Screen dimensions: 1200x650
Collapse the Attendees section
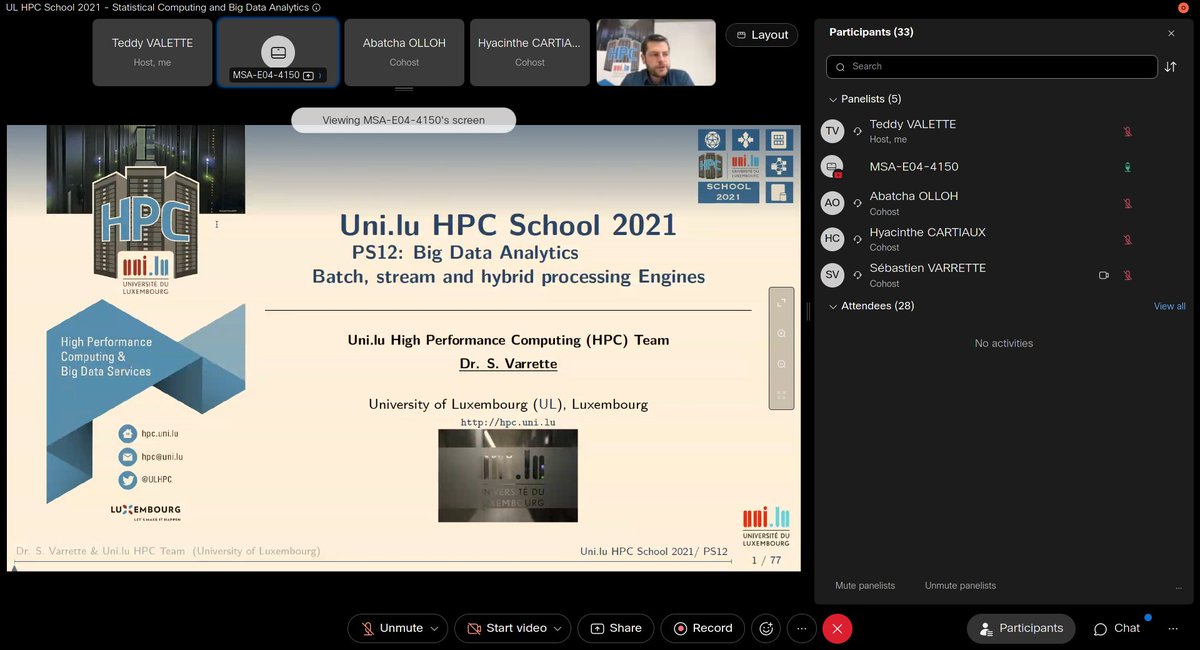pyautogui.click(x=833, y=306)
